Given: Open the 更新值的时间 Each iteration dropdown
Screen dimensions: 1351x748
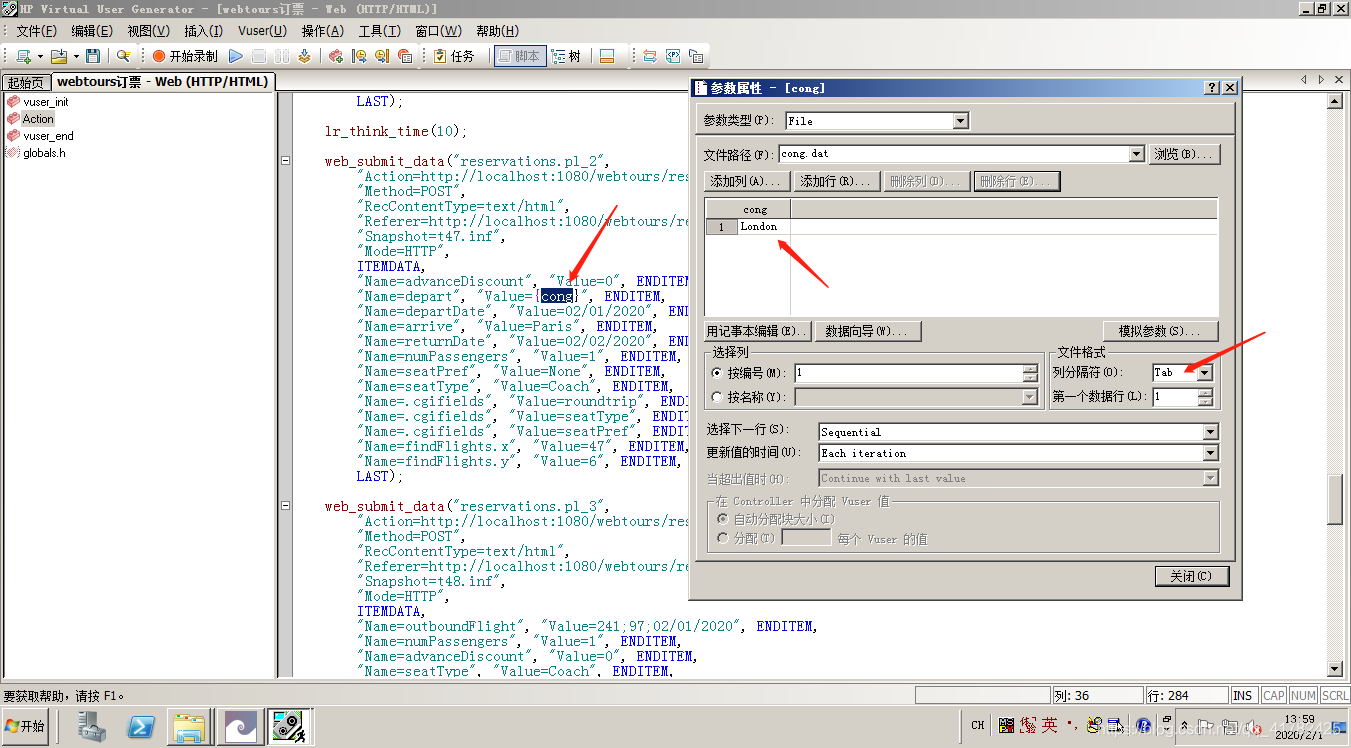Looking at the screenshot, I should point(1211,453).
